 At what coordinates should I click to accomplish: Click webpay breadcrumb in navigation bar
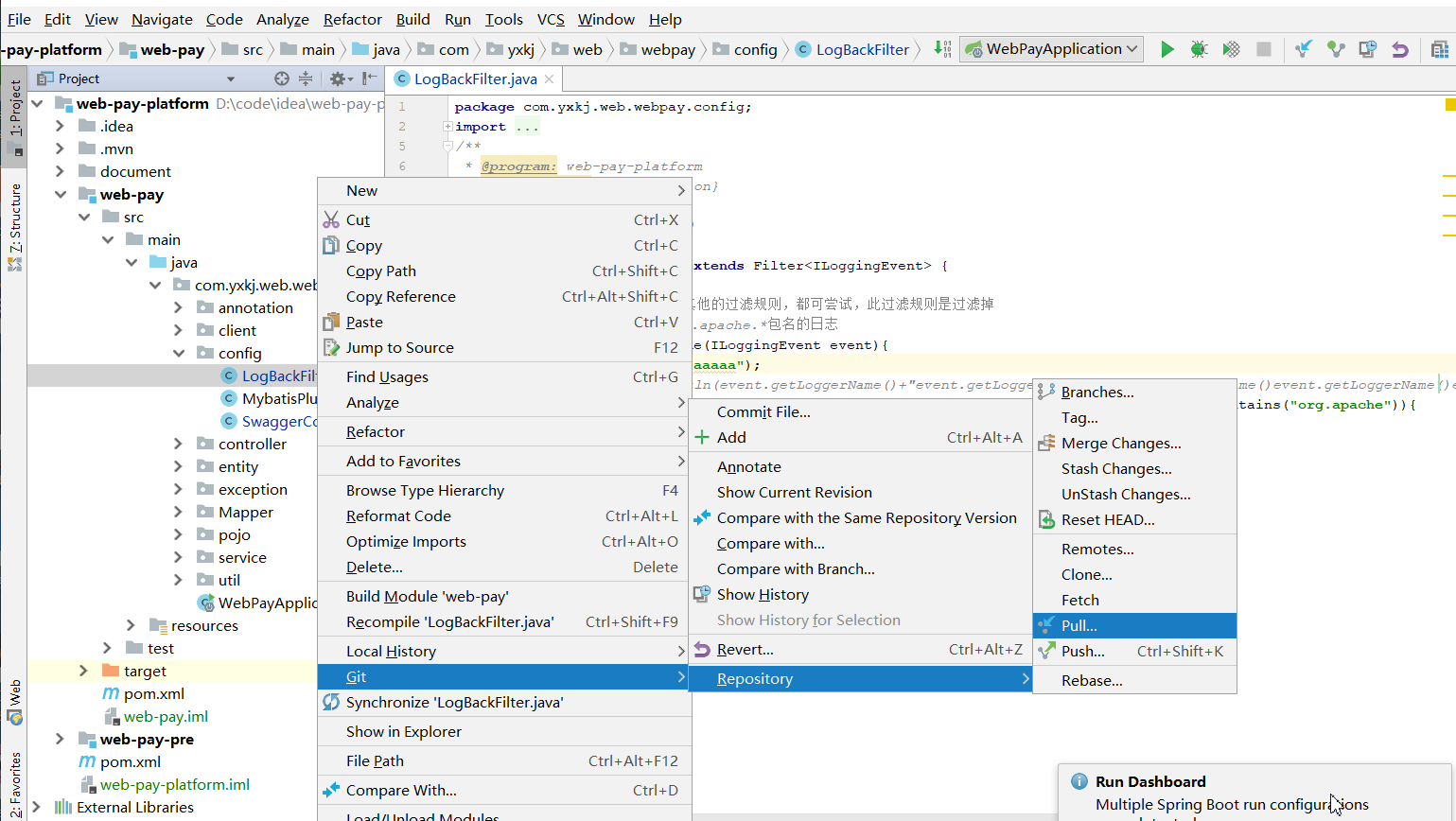[658, 49]
